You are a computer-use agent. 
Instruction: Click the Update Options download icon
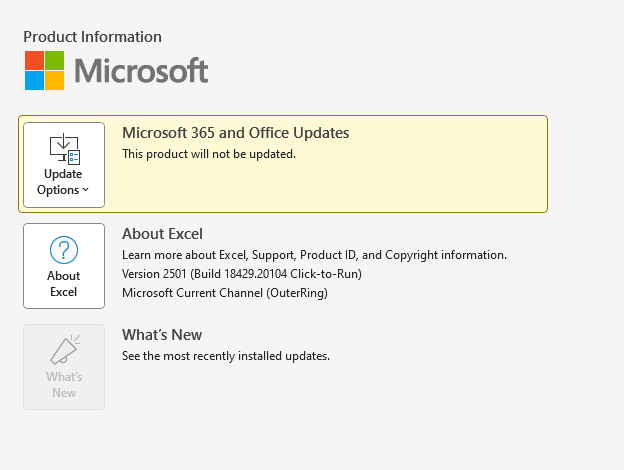tap(64, 149)
